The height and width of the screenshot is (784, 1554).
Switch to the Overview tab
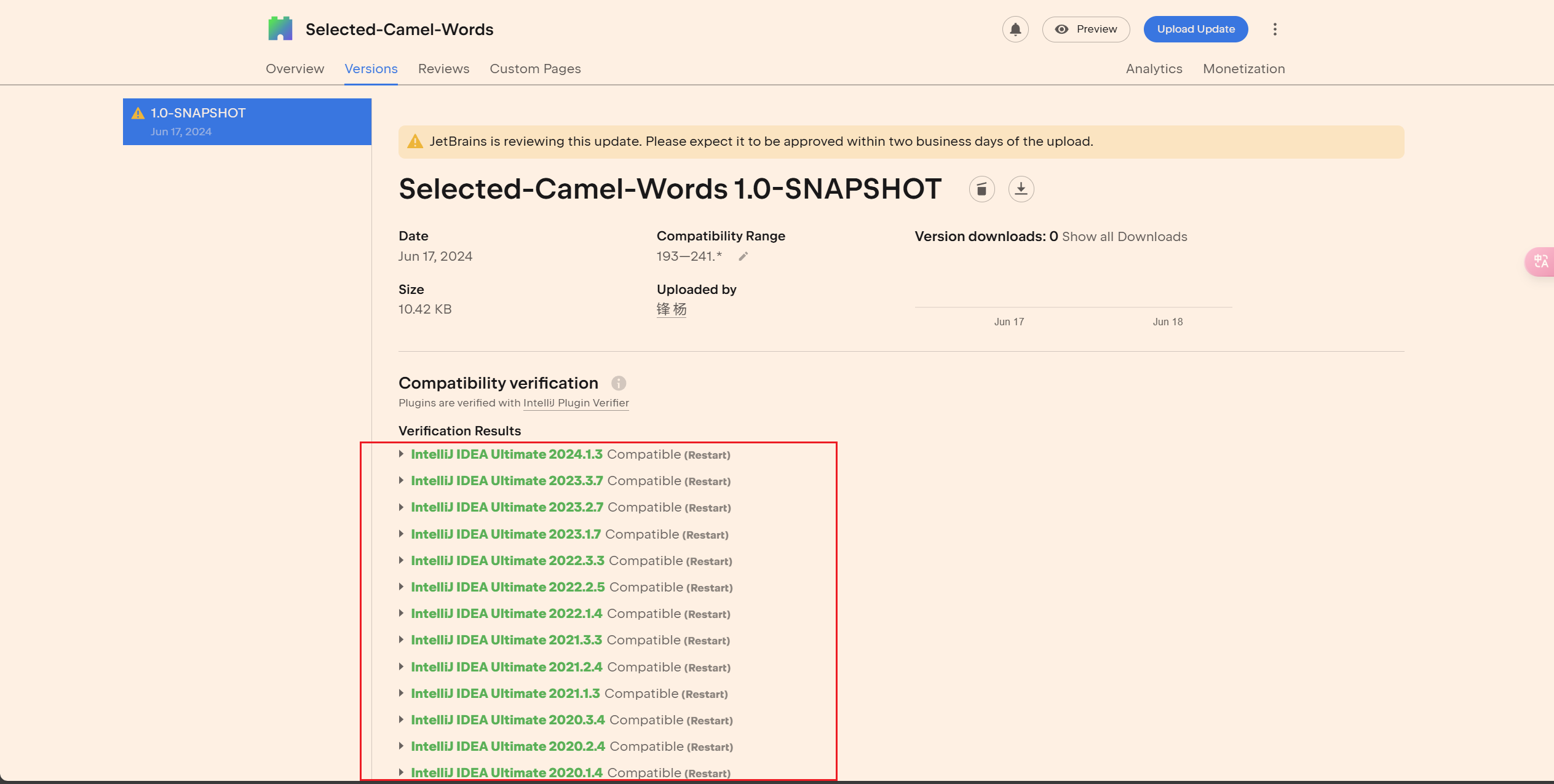point(295,69)
